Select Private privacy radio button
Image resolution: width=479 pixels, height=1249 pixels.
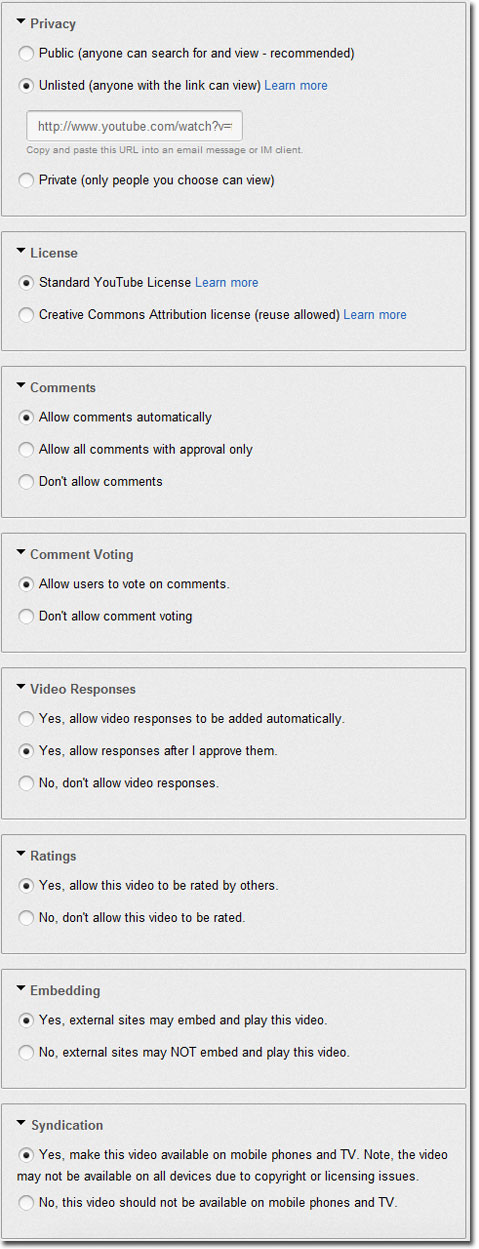(27, 181)
